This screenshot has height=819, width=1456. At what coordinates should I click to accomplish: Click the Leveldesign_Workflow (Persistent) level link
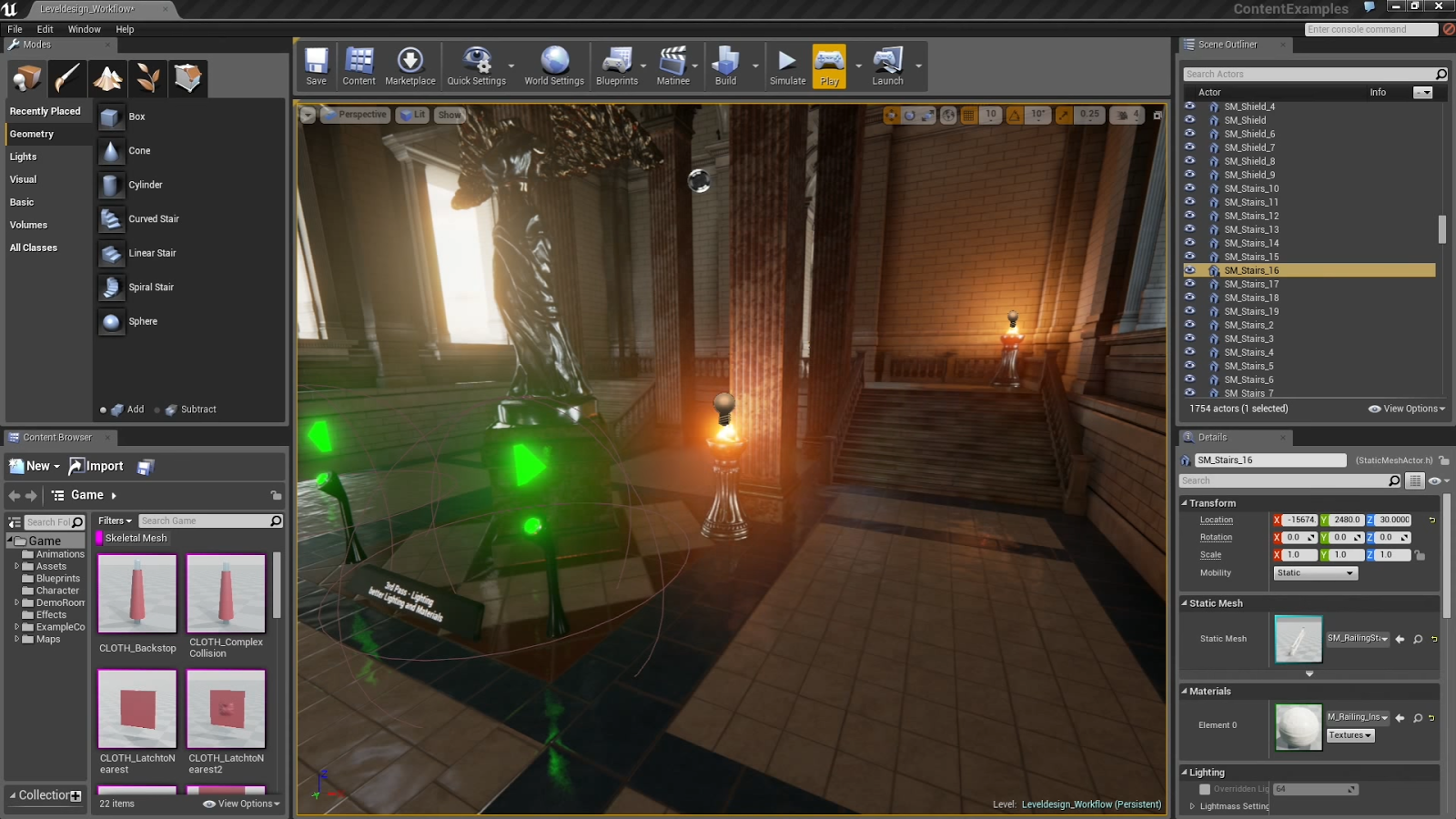tap(1089, 804)
